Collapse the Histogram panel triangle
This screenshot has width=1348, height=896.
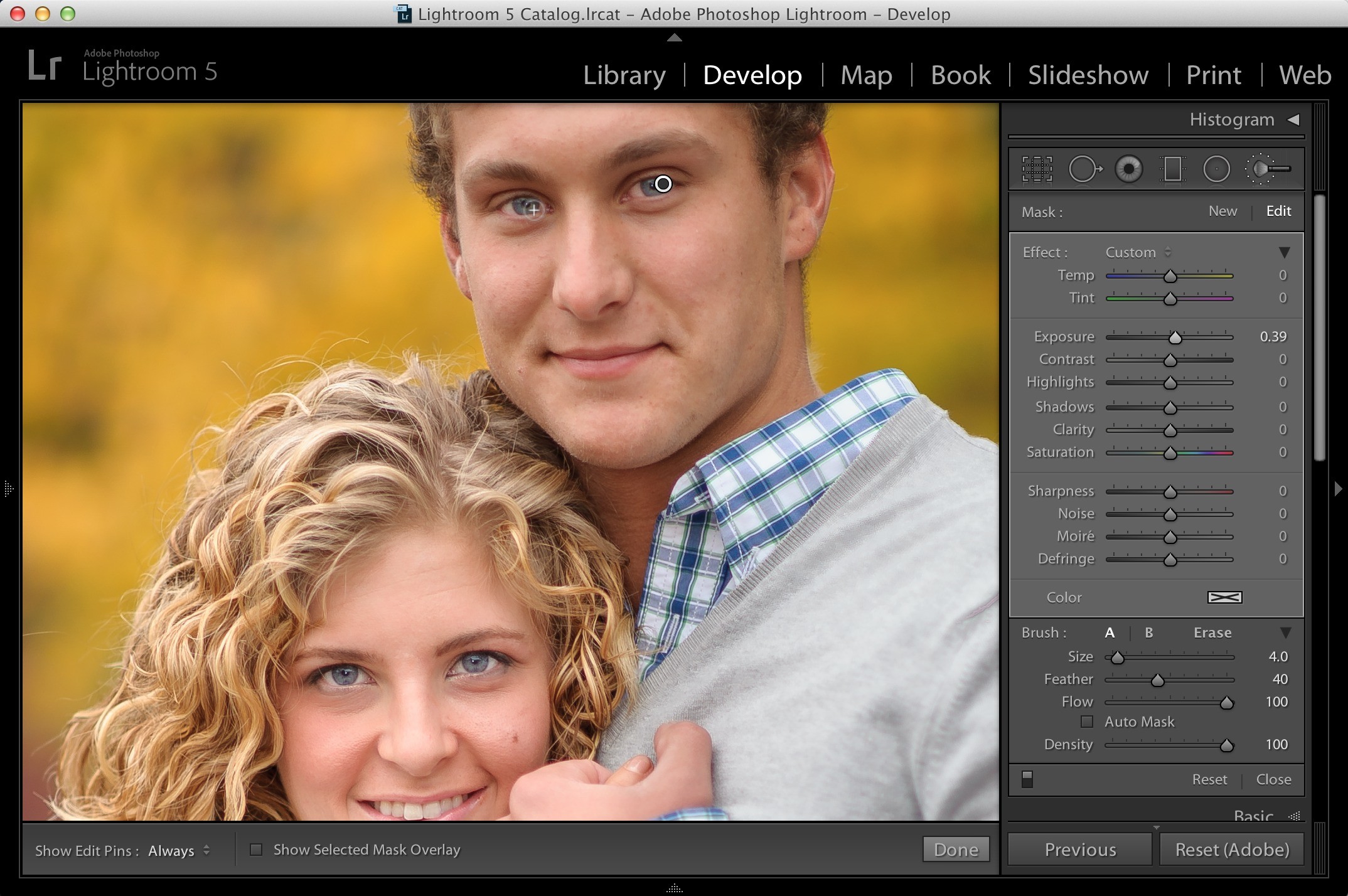click(1293, 119)
